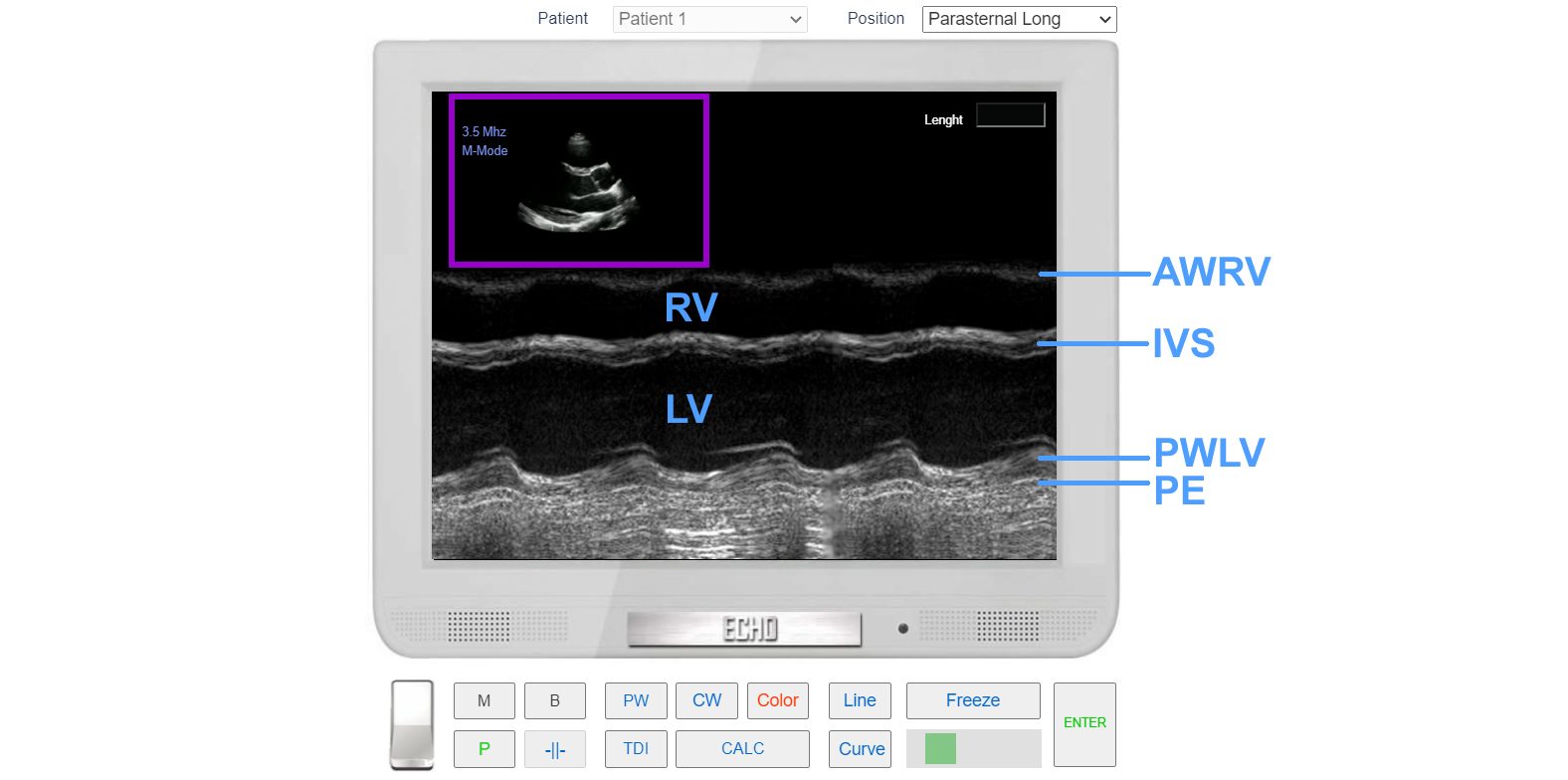Image resolution: width=1568 pixels, height=780 pixels.
Task: Select TDI mode
Action: tap(636, 749)
